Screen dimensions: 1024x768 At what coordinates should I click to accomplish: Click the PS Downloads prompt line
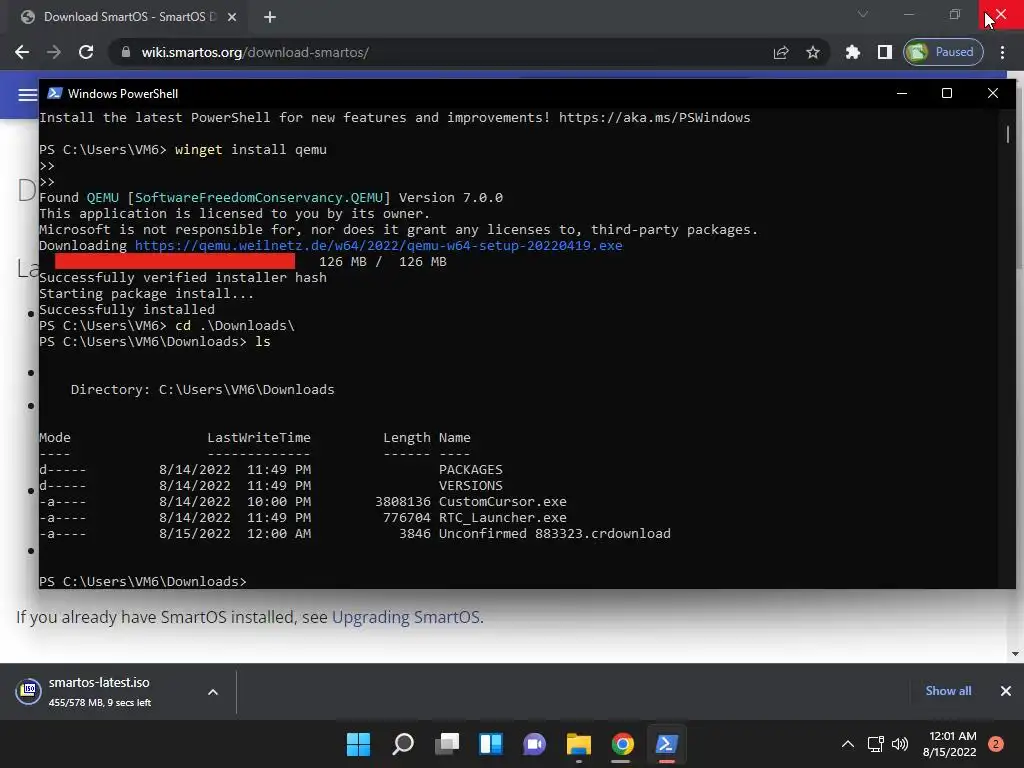coord(143,581)
